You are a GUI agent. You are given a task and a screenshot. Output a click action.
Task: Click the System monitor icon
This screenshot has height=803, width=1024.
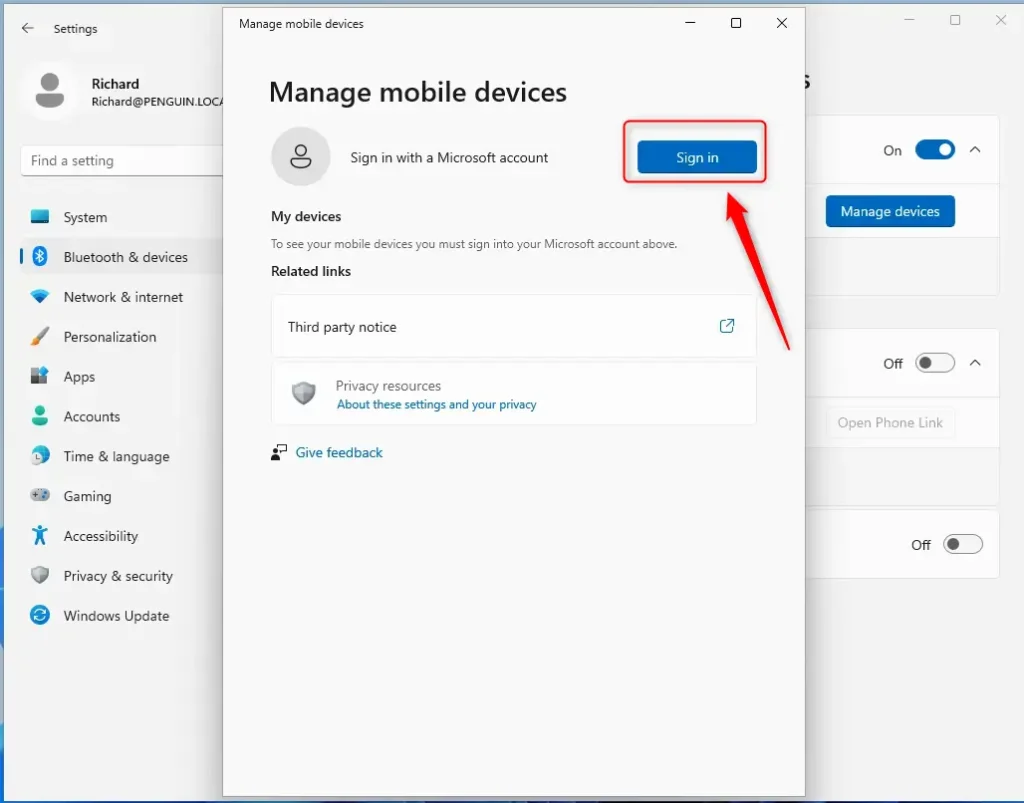click(40, 217)
